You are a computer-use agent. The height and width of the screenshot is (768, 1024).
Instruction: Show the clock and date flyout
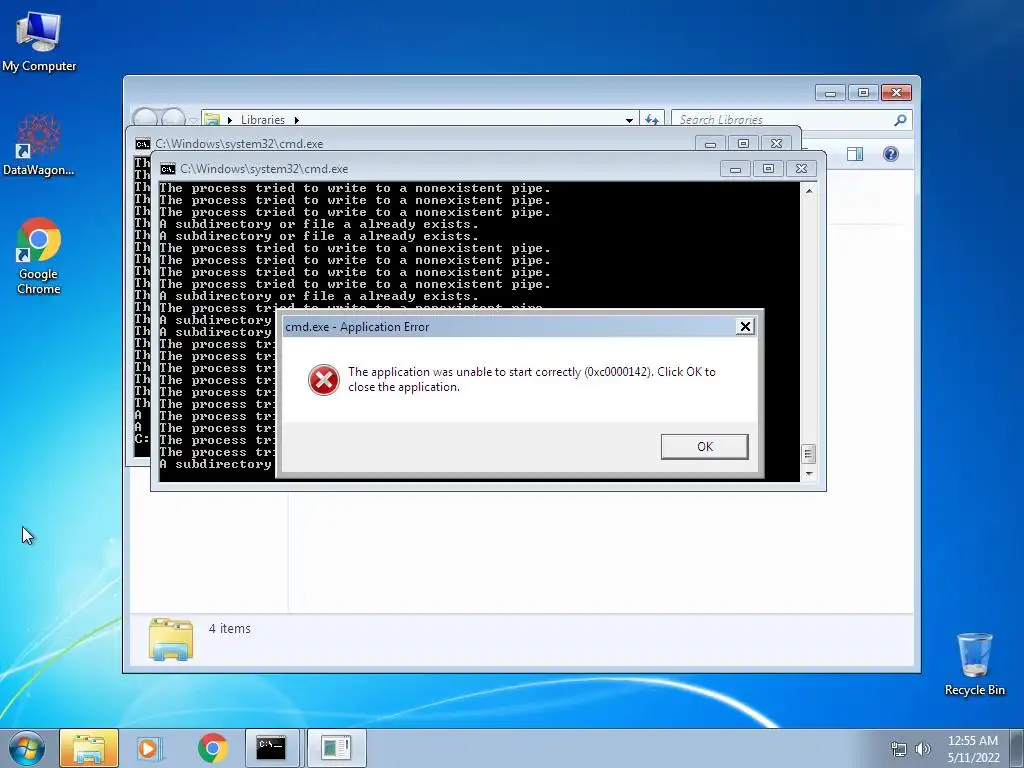pyautogui.click(x=973, y=749)
